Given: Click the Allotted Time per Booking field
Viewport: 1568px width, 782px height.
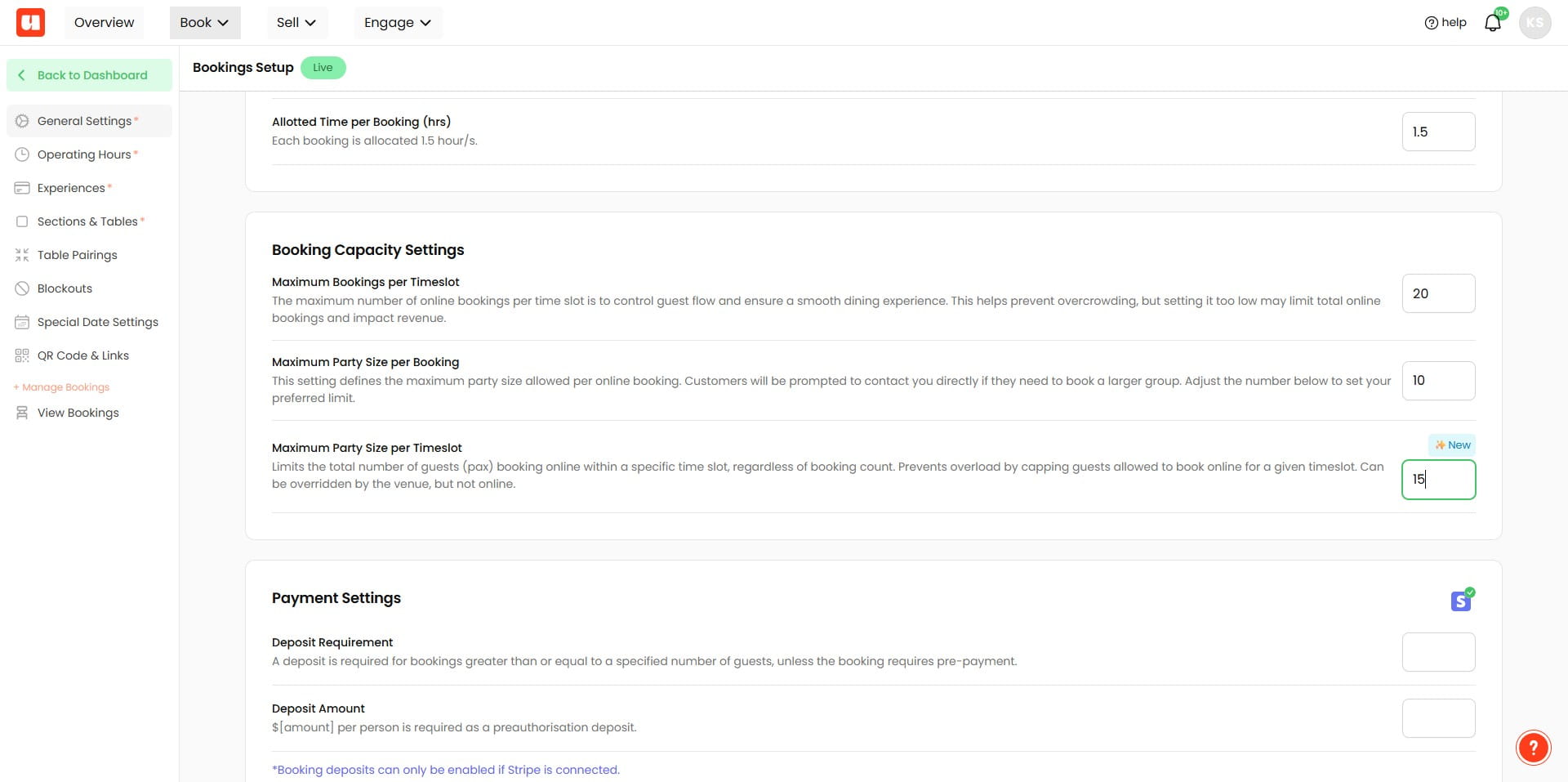Looking at the screenshot, I should coord(1438,132).
